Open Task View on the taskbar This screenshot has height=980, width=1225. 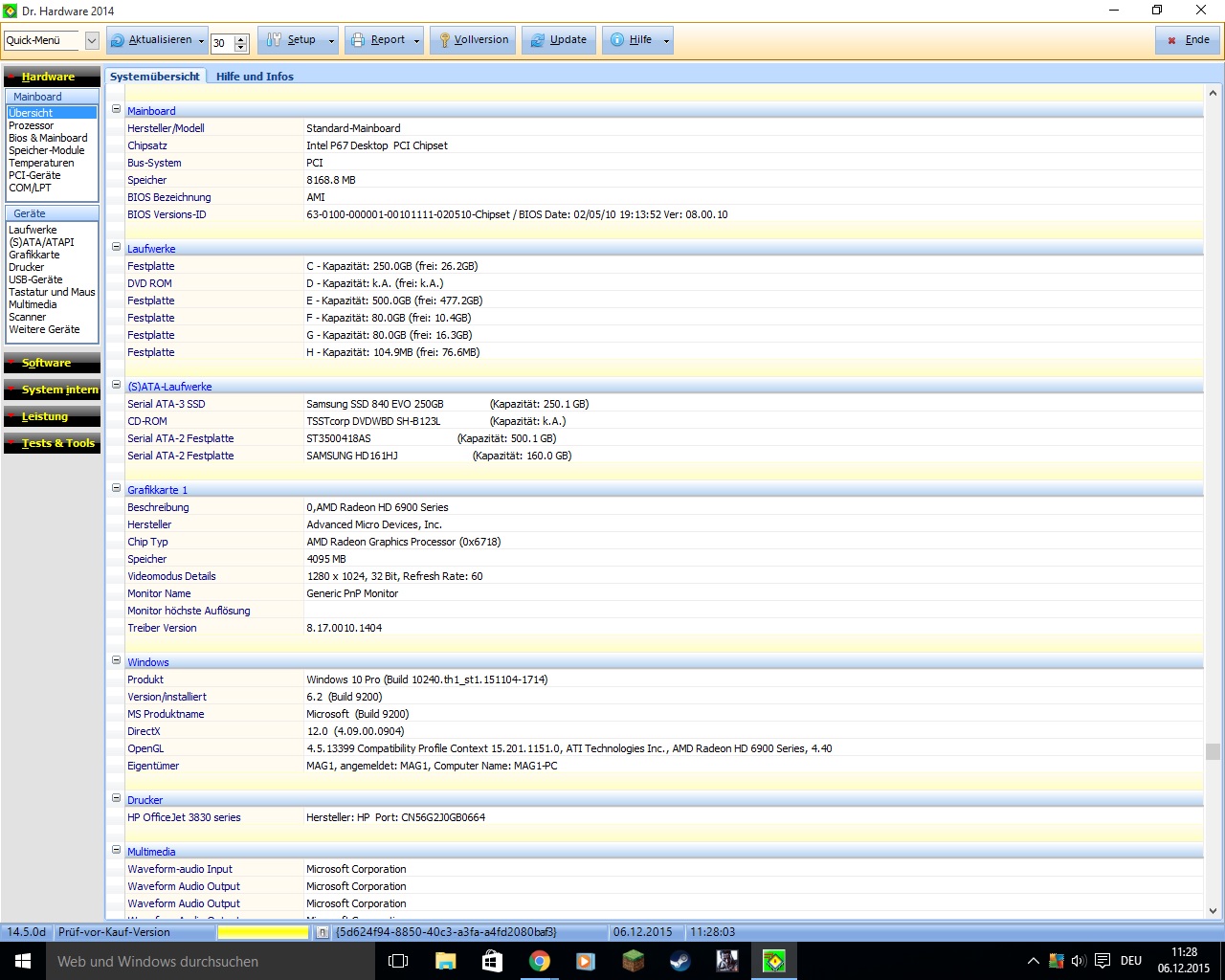[398, 961]
